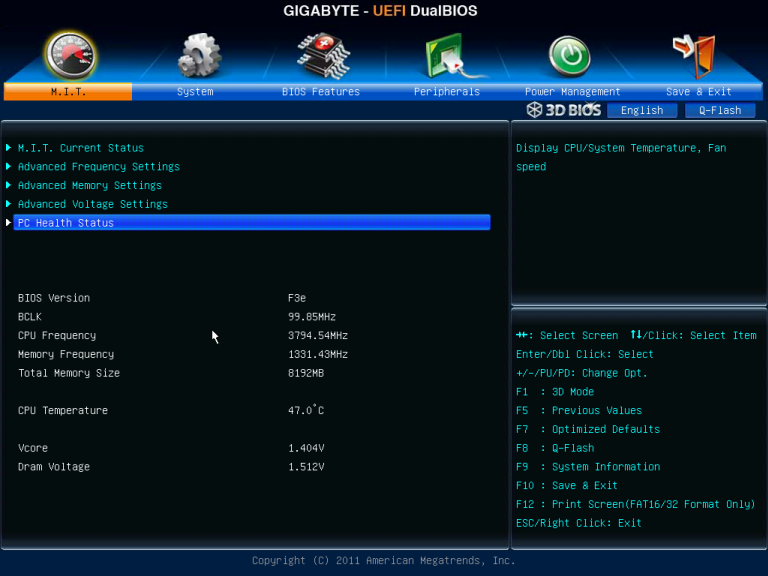768x576 pixels.
Task: Click the F12 : Print Screen help line
Action: (635, 504)
